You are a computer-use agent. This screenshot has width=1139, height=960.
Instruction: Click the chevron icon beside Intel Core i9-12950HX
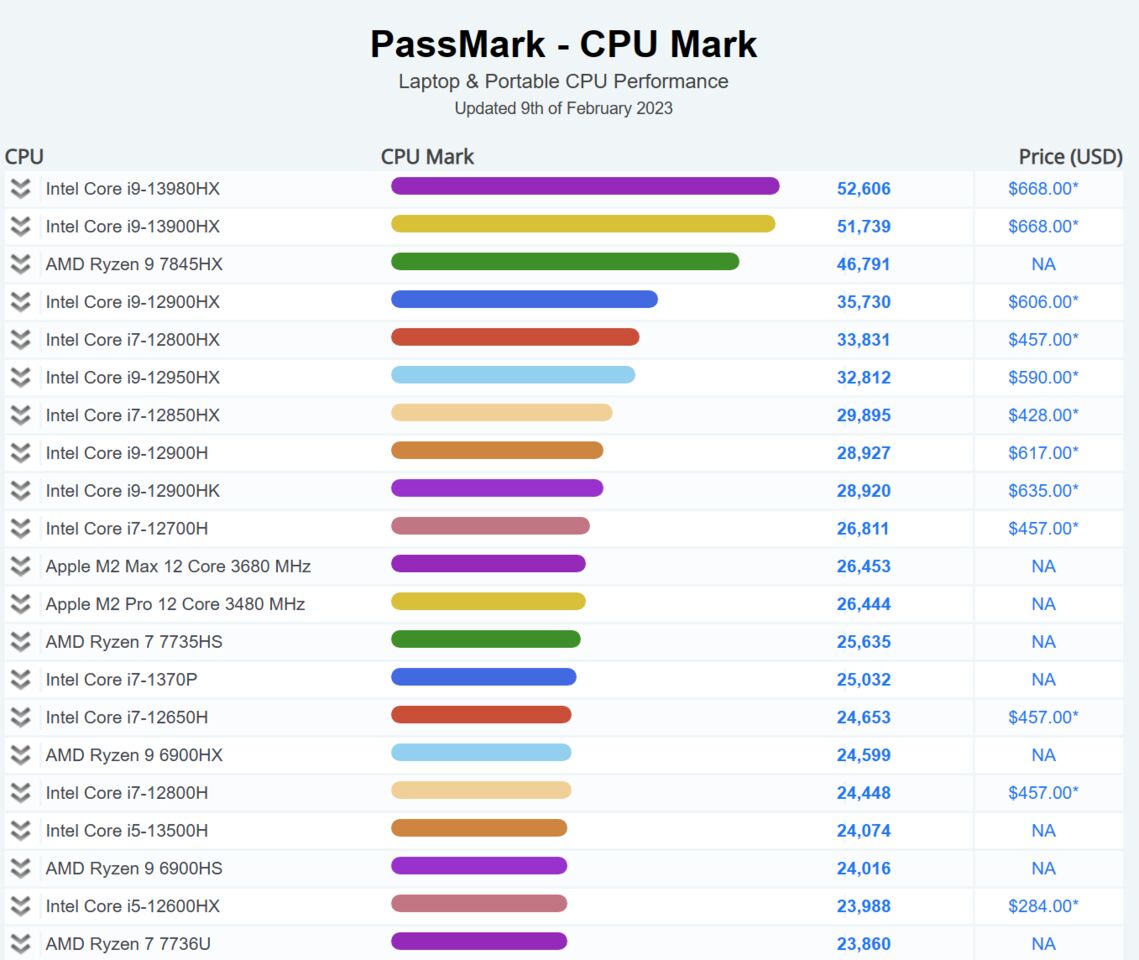(x=20, y=377)
